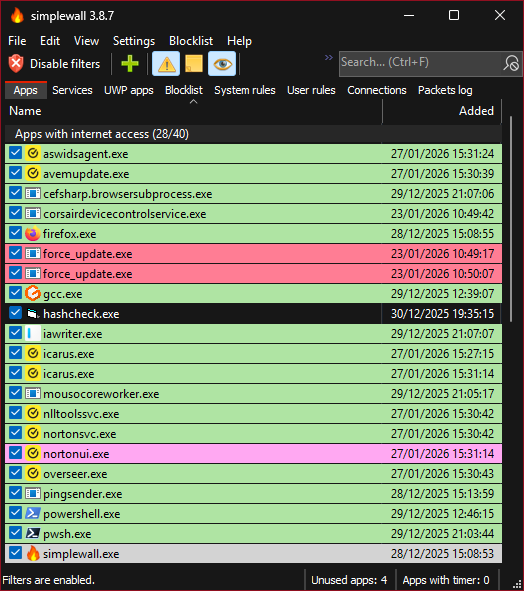Switch to the Blocklist tab

click(184, 90)
